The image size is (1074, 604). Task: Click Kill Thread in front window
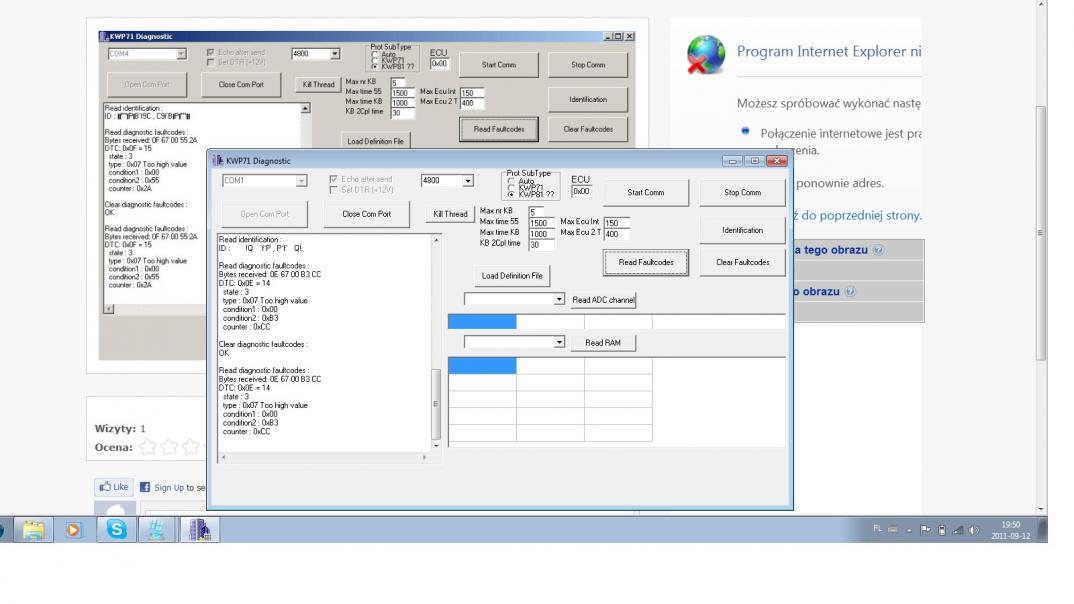(450, 214)
